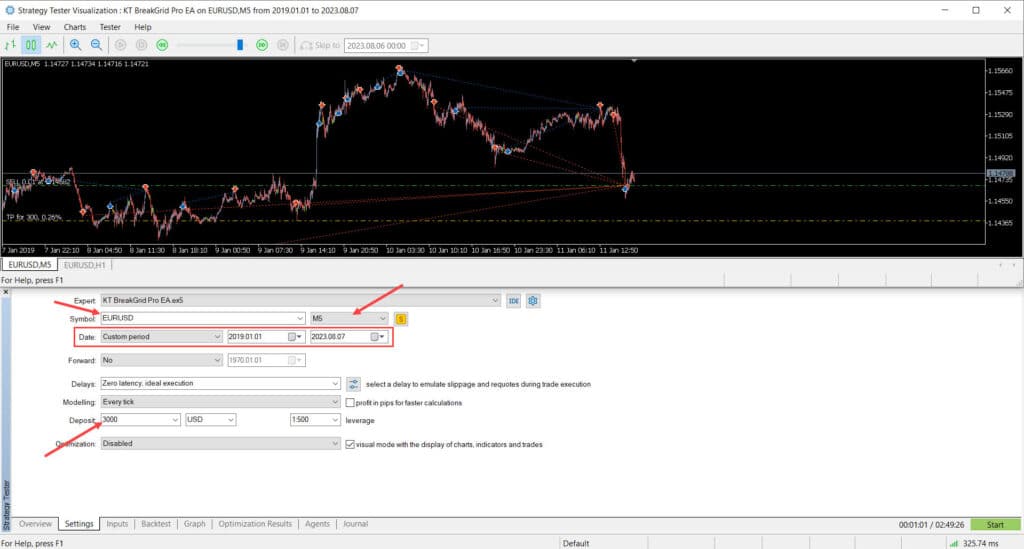Open the Optimization Results tab

(x=255, y=524)
